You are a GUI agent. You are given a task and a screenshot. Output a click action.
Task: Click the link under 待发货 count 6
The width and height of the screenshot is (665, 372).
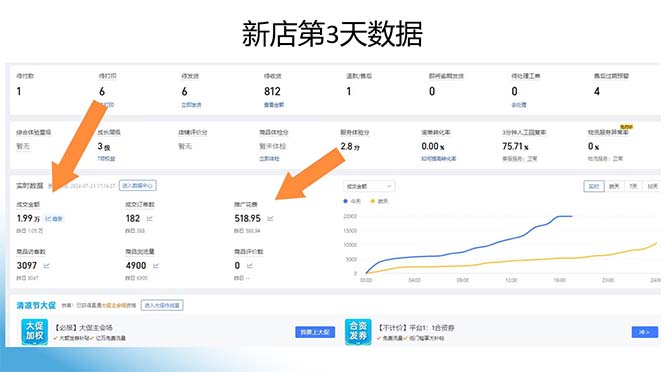pyautogui.click(x=191, y=105)
